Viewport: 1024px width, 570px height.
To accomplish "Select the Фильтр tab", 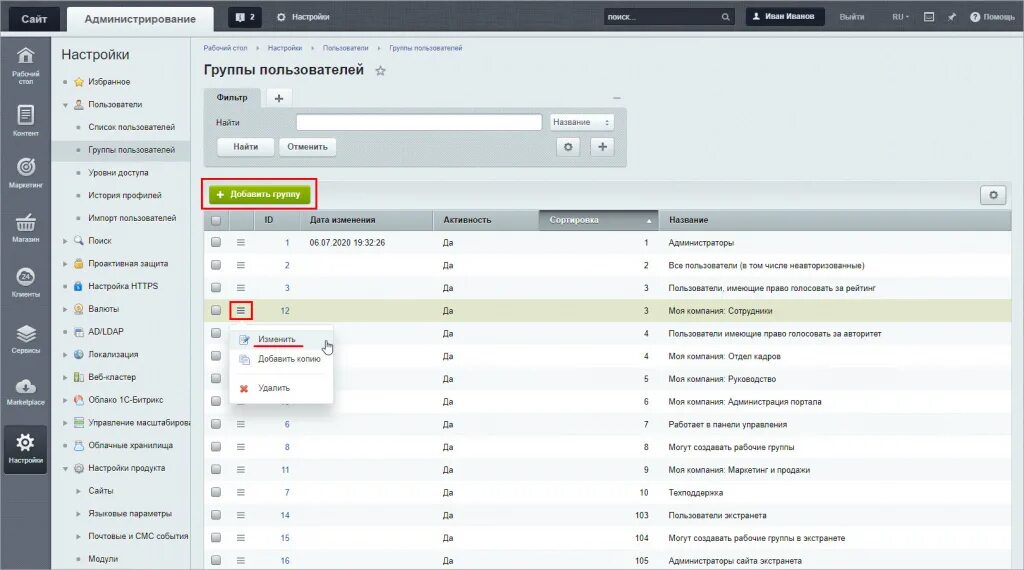I will tap(232, 98).
